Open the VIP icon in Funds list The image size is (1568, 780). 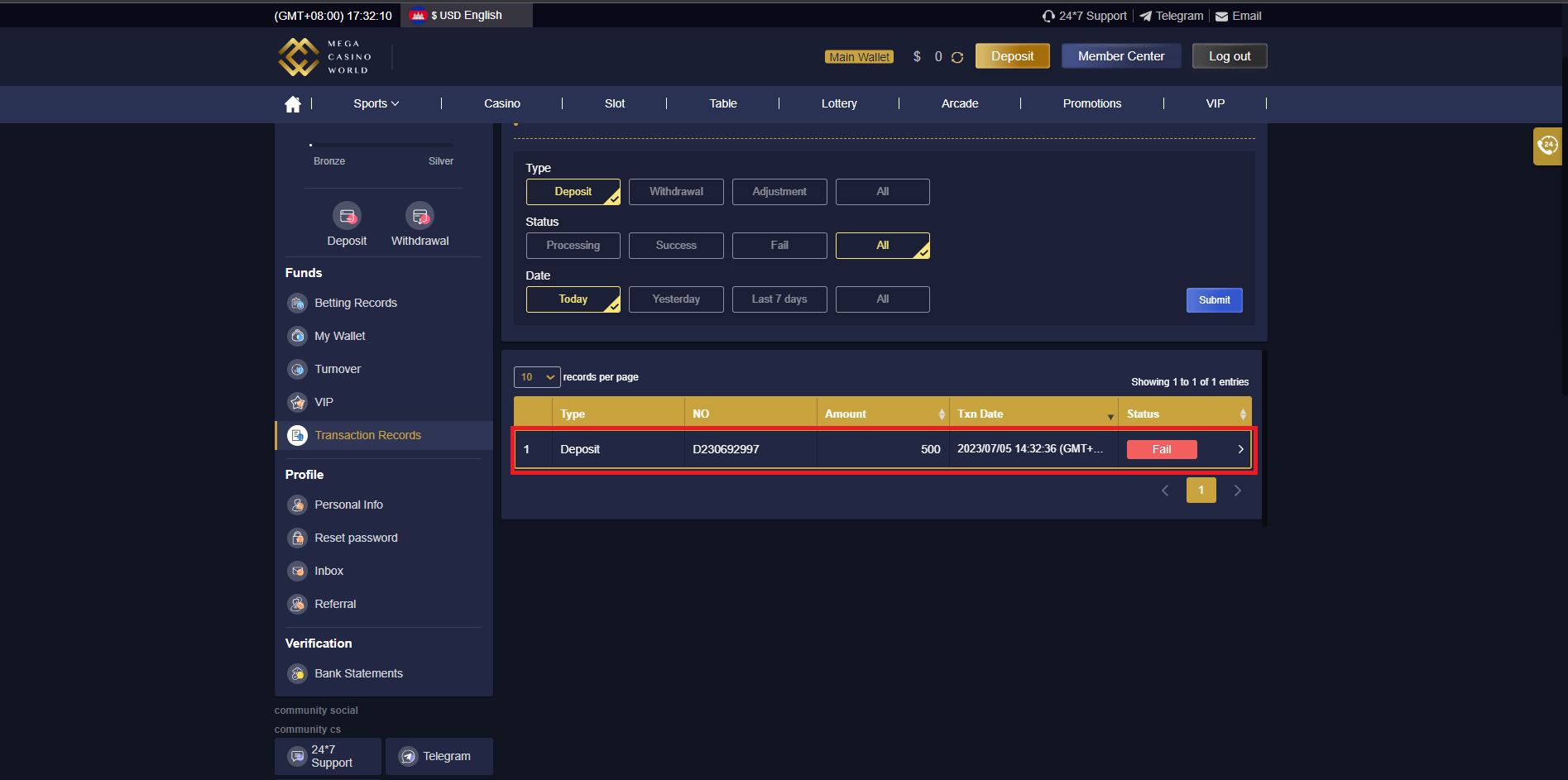click(297, 402)
